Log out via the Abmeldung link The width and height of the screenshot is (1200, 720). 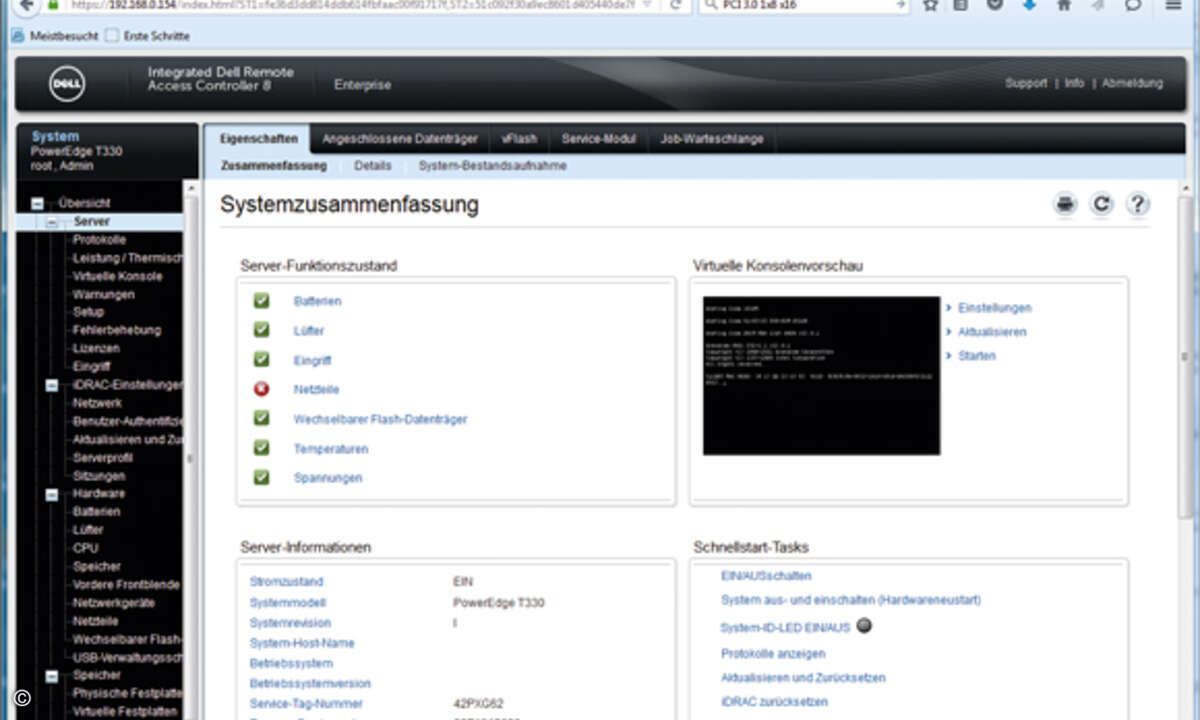(x=1132, y=83)
